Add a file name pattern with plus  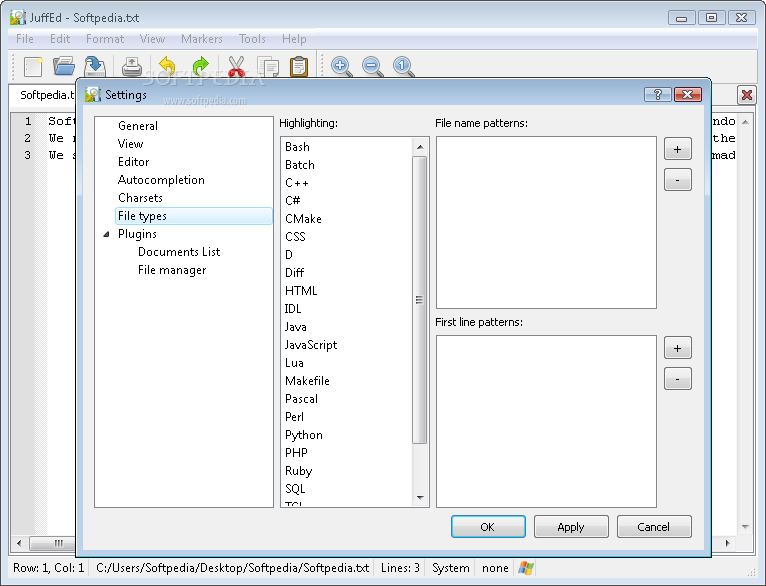pyautogui.click(x=678, y=149)
